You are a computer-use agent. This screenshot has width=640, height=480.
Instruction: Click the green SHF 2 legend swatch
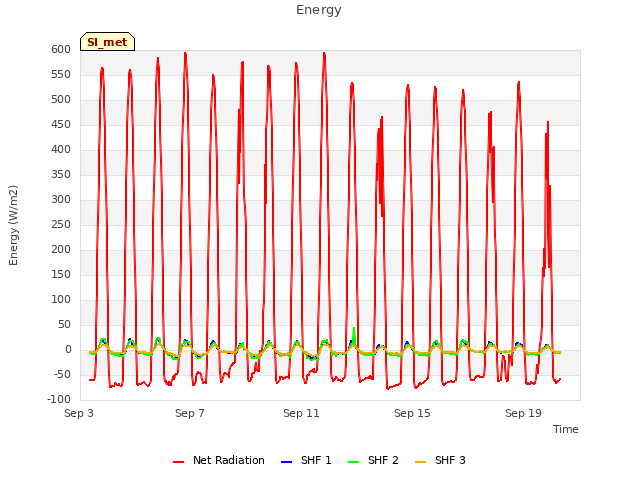coord(353,462)
